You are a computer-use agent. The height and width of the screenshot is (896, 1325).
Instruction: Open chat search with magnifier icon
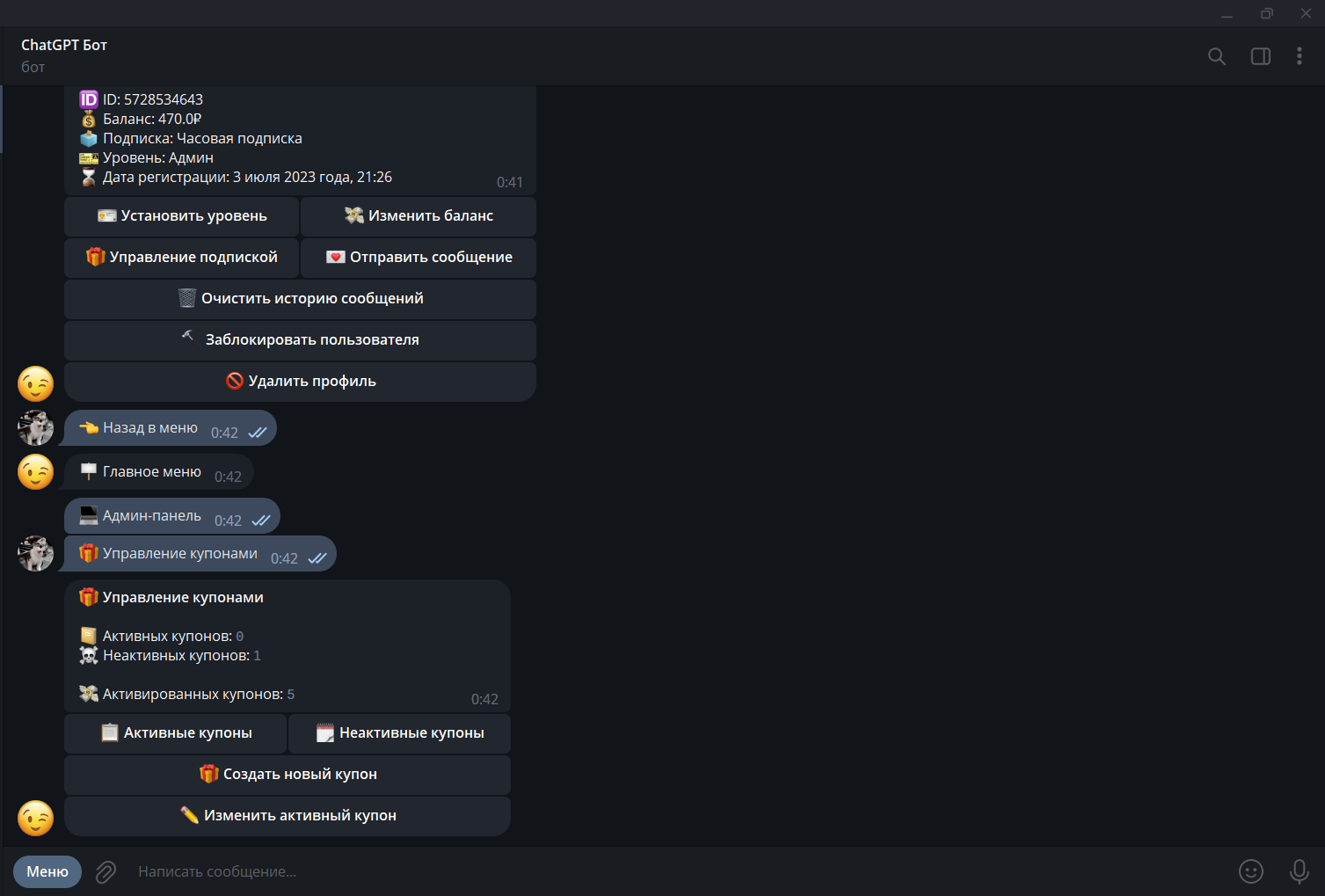[1217, 56]
